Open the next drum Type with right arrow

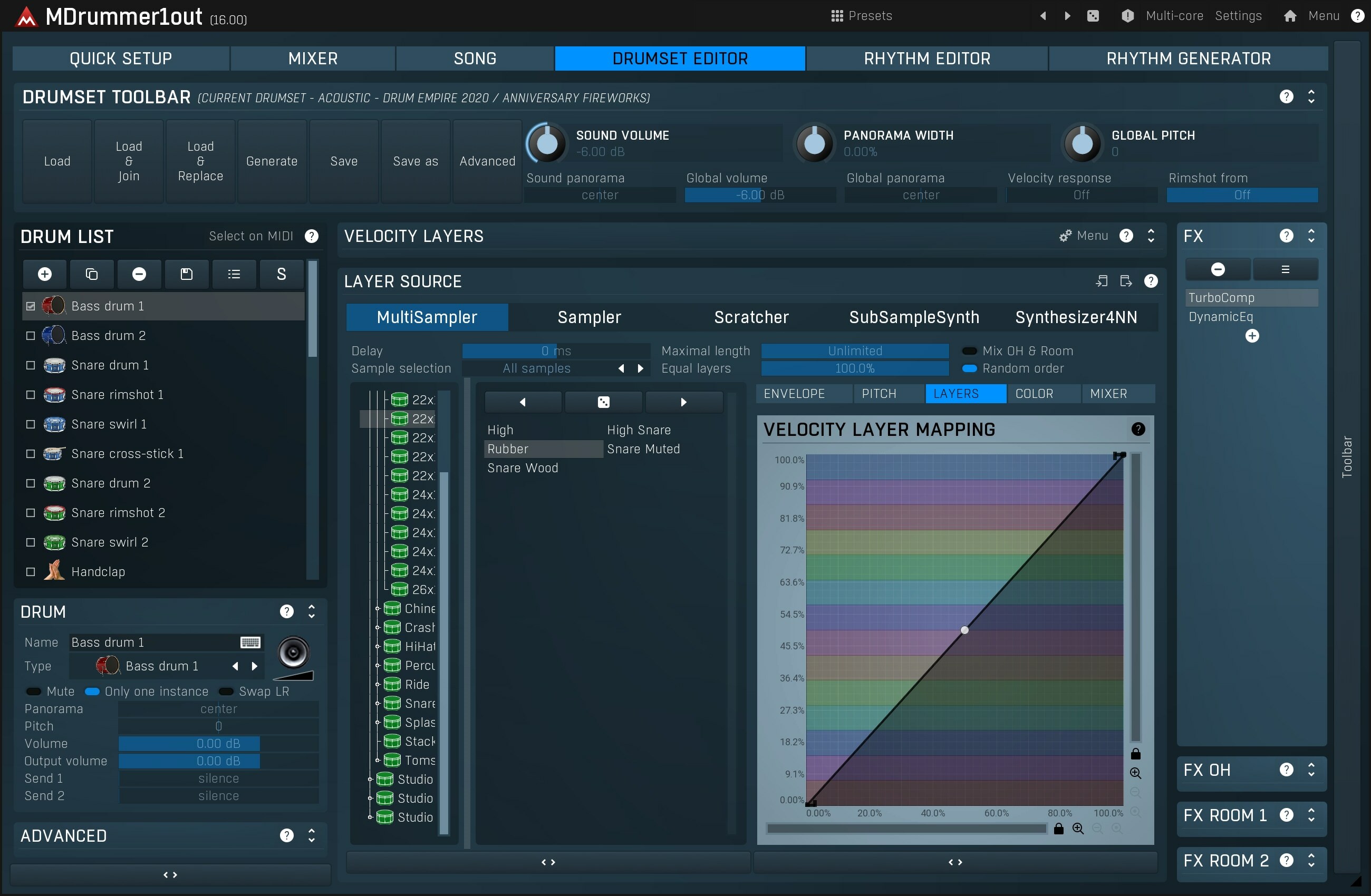click(255, 666)
